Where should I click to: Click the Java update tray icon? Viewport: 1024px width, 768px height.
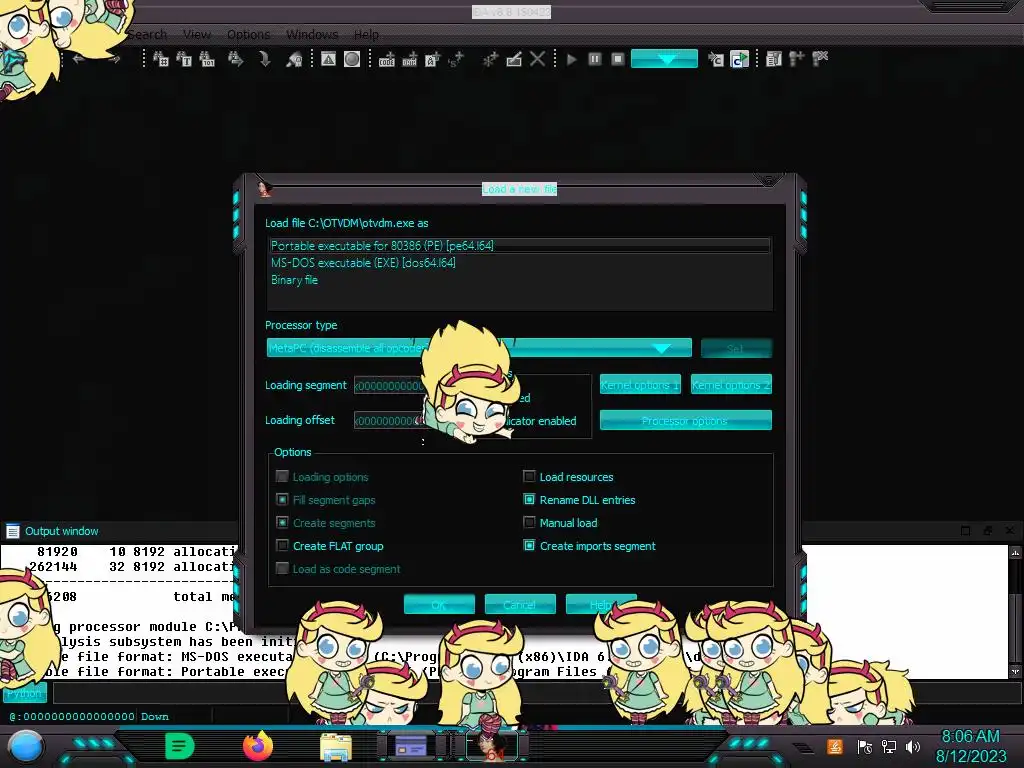coord(835,746)
